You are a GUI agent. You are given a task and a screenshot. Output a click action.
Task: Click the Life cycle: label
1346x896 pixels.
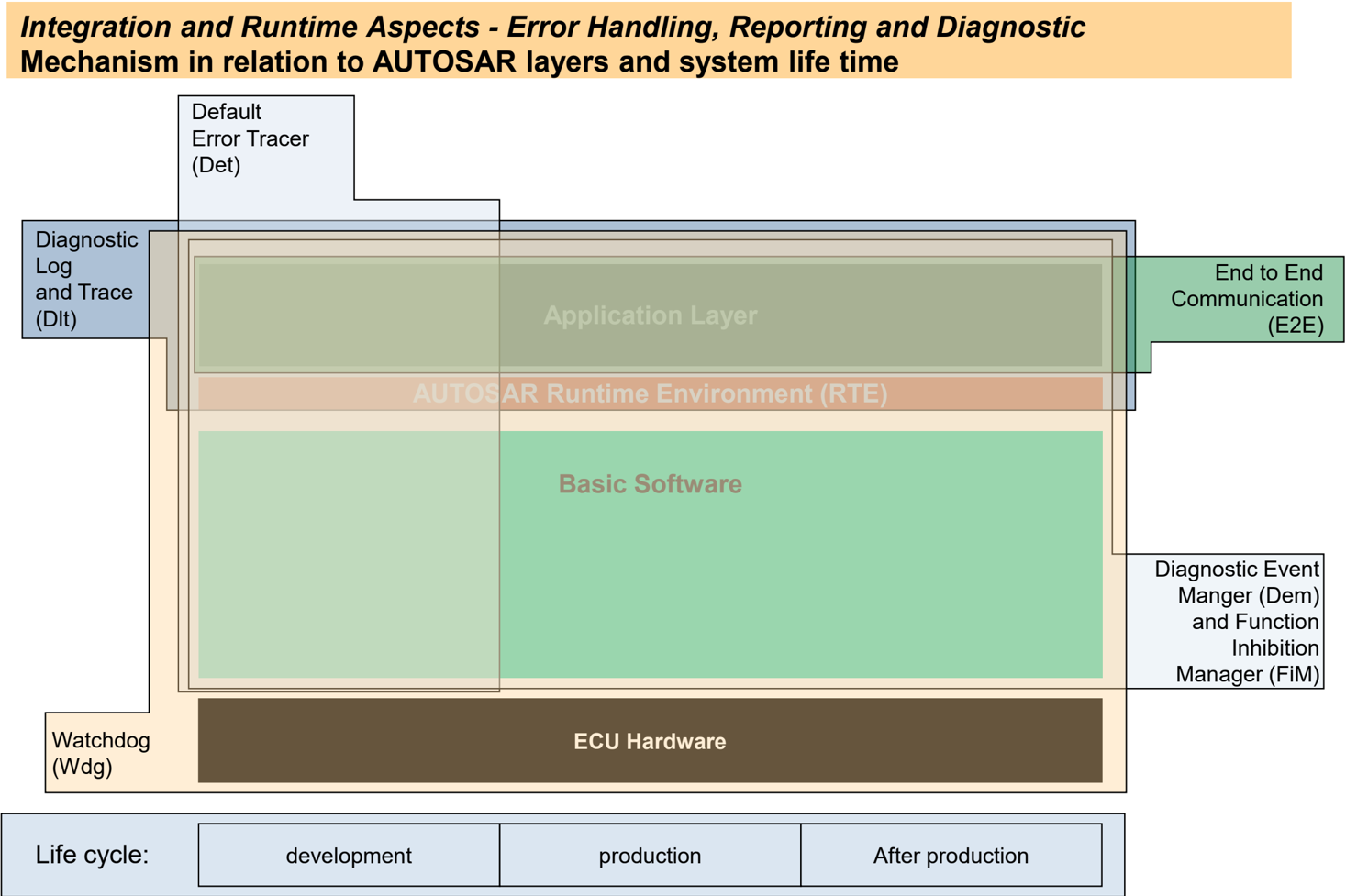pyautogui.click(x=92, y=855)
